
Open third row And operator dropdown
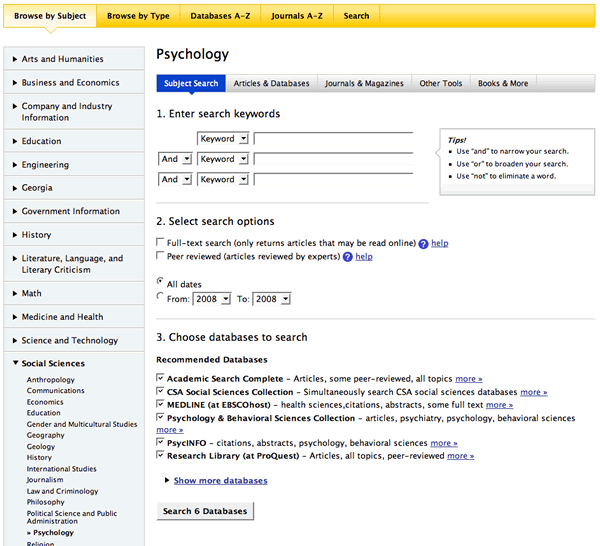(x=175, y=179)
